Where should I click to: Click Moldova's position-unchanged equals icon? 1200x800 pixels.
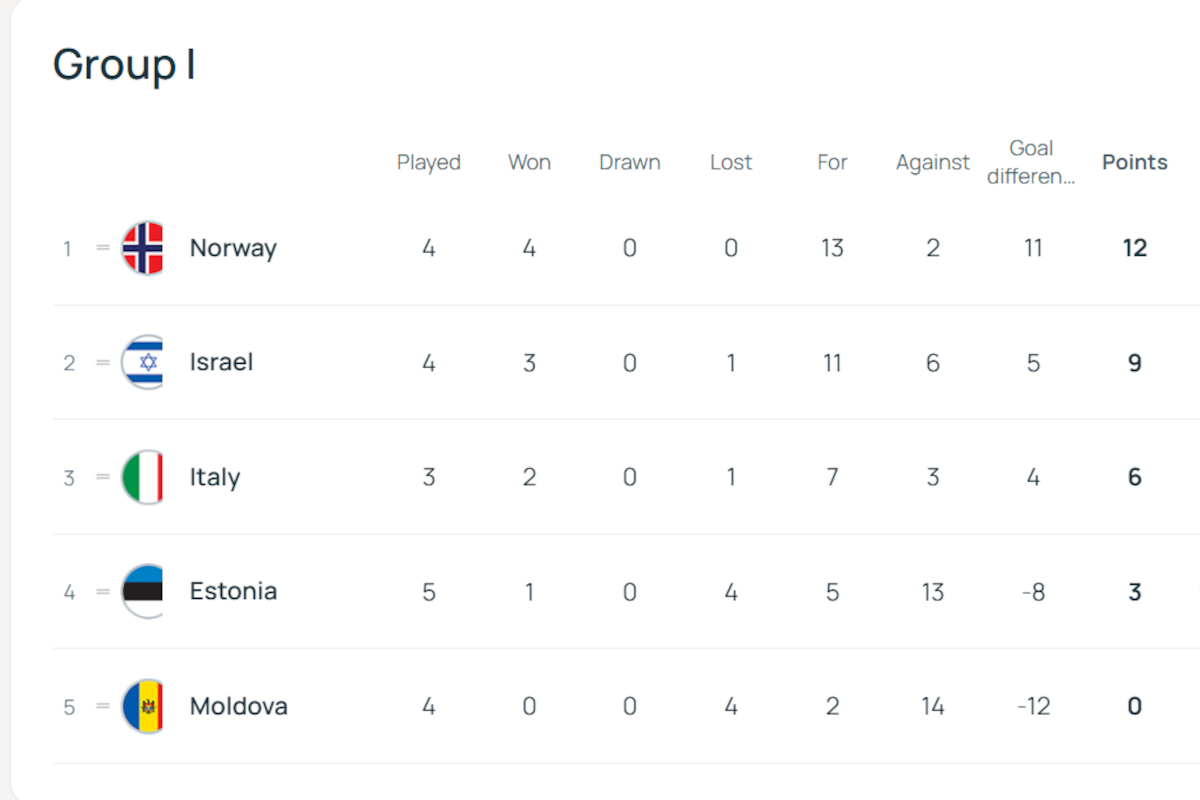103,706
